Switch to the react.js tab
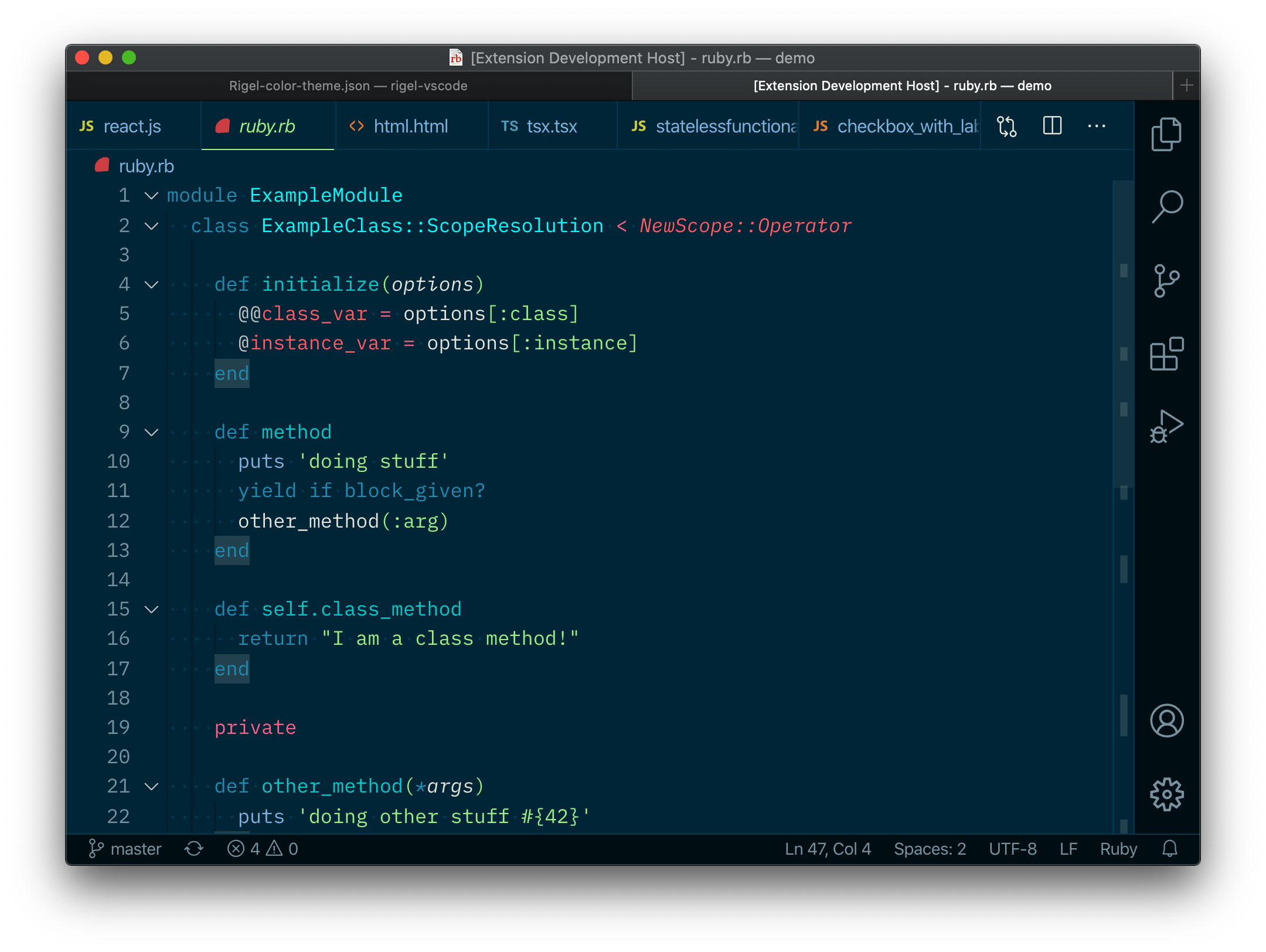This screenshot has width=1266, height=952. coord(132,126)
